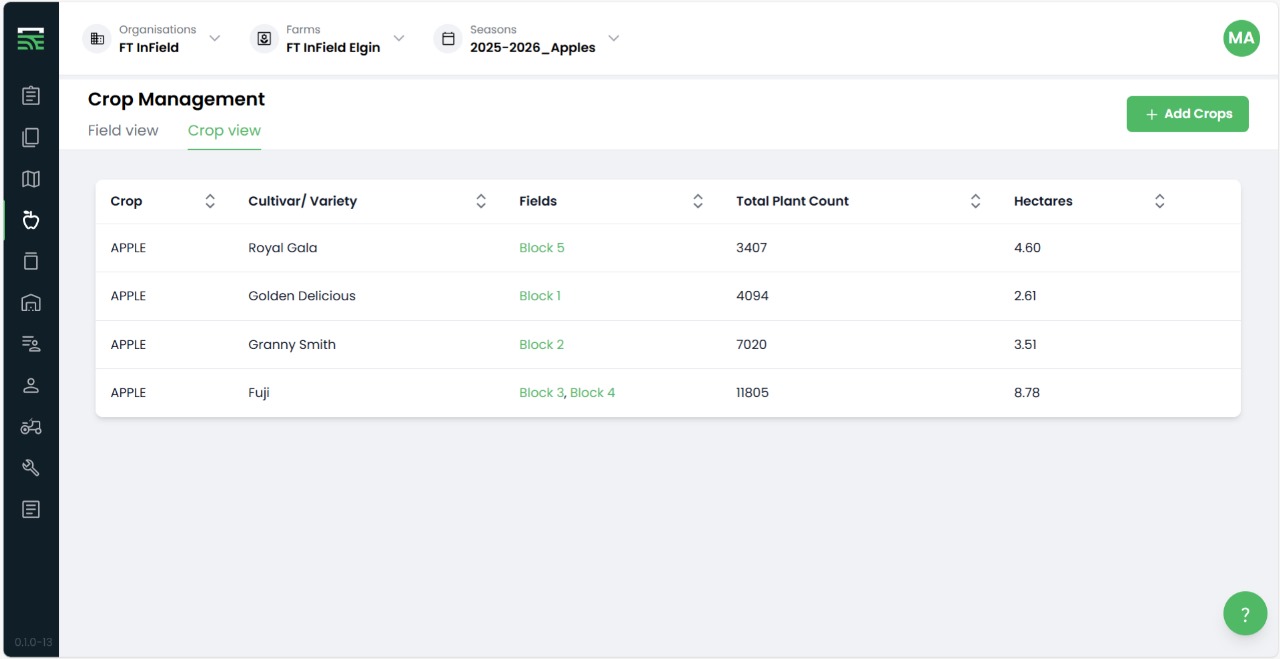This screenshot has width=1280, height=659.
Task: Open the Block 3 field link
Action: [542, 393]
